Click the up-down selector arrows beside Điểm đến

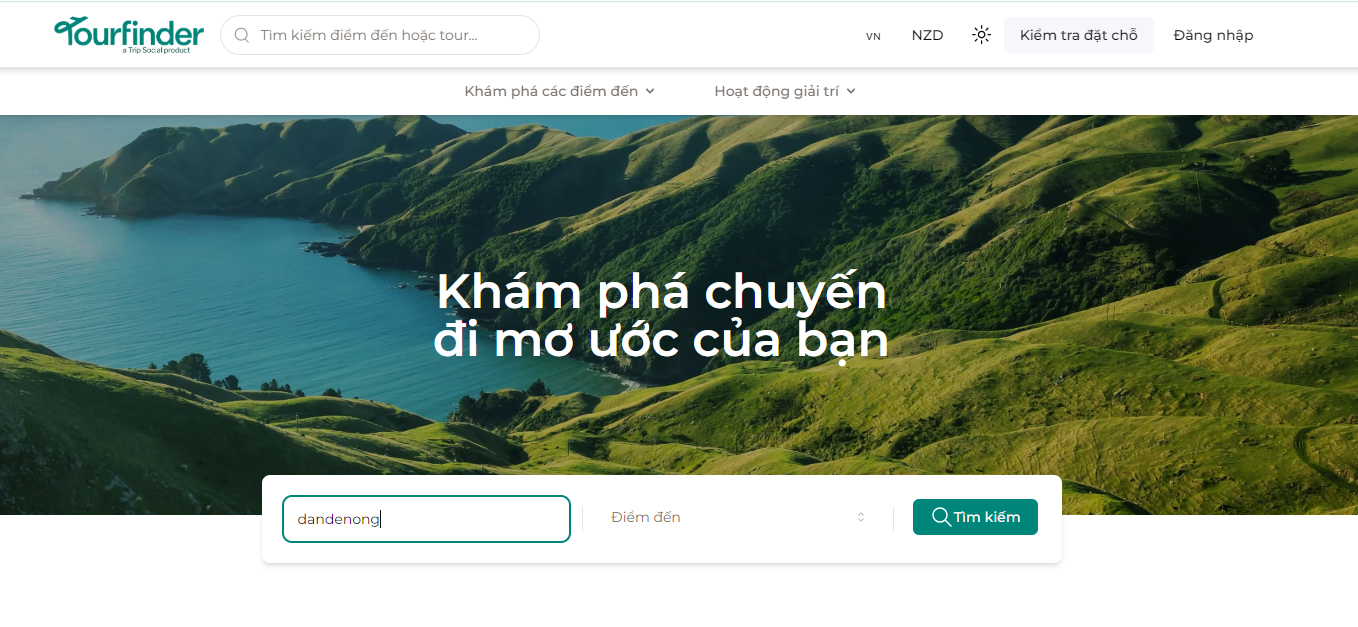pyautogui.click(x=860, y=517)
